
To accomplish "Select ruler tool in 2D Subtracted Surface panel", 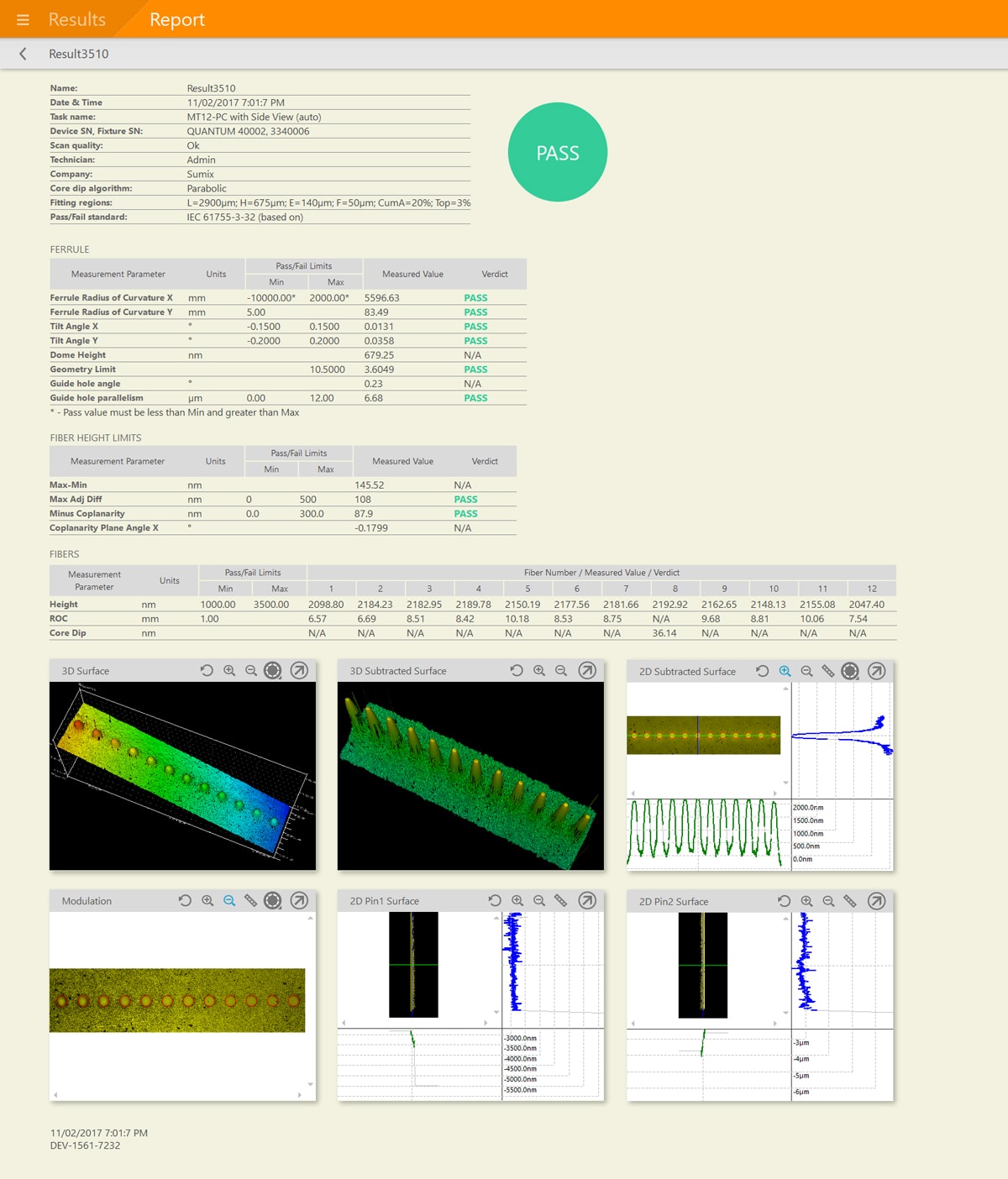I will coord(828,671).
